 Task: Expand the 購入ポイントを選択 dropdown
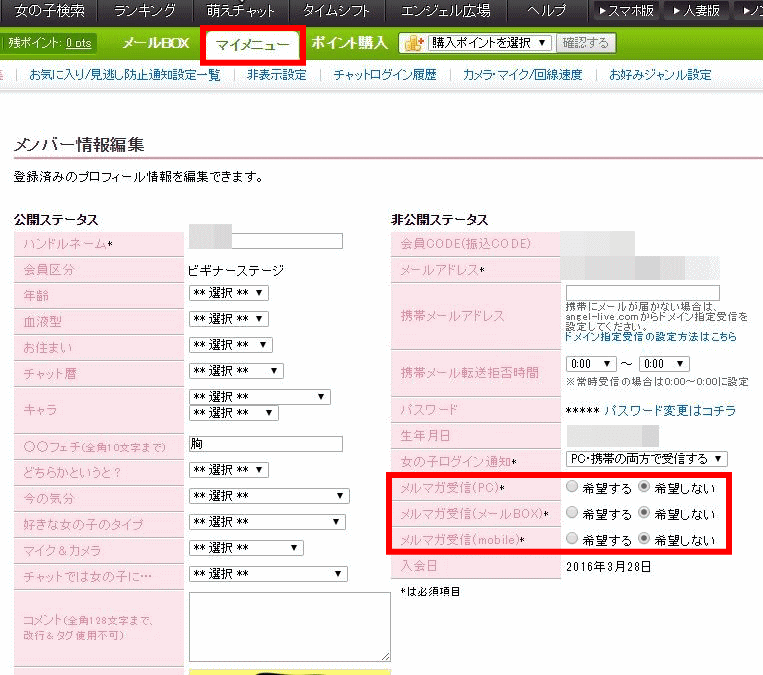(x=490, y=44)
